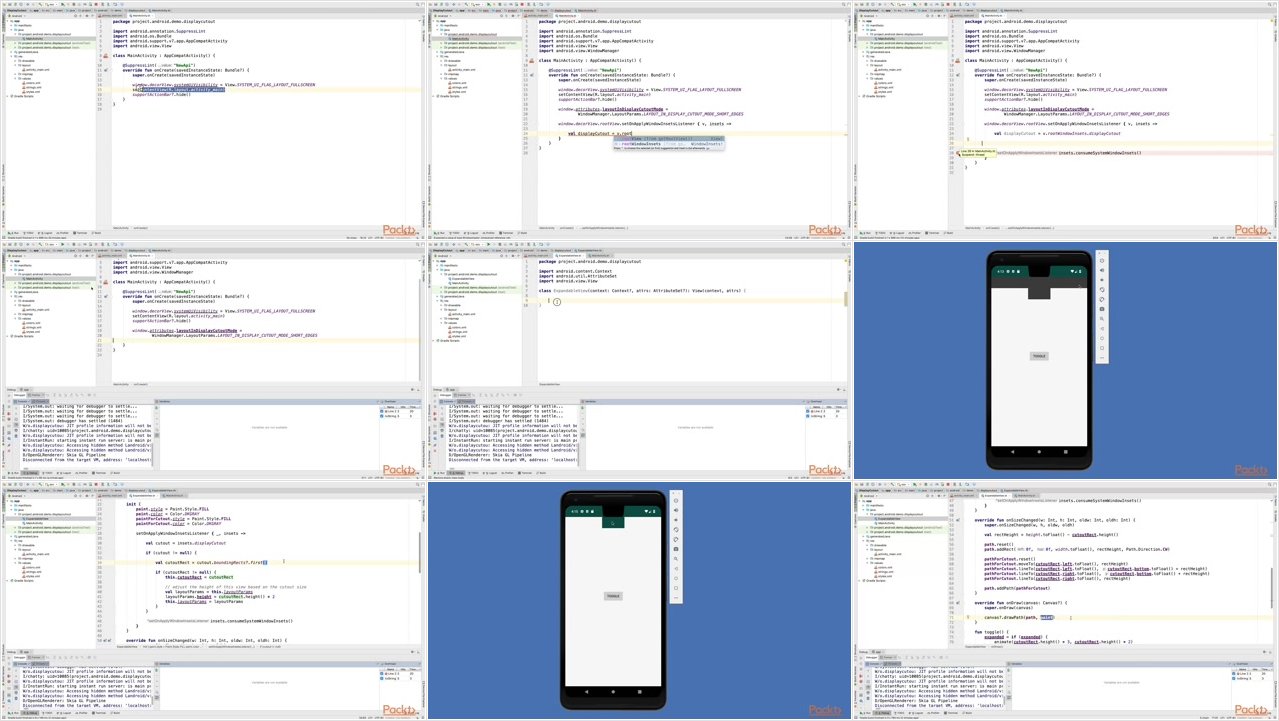Image resolution: width=1279 pixels, height=721 pixels.
Task: Open more options dots beside gray-cutout emulator
Action: pyautogui.click(x=1102, y=358)
